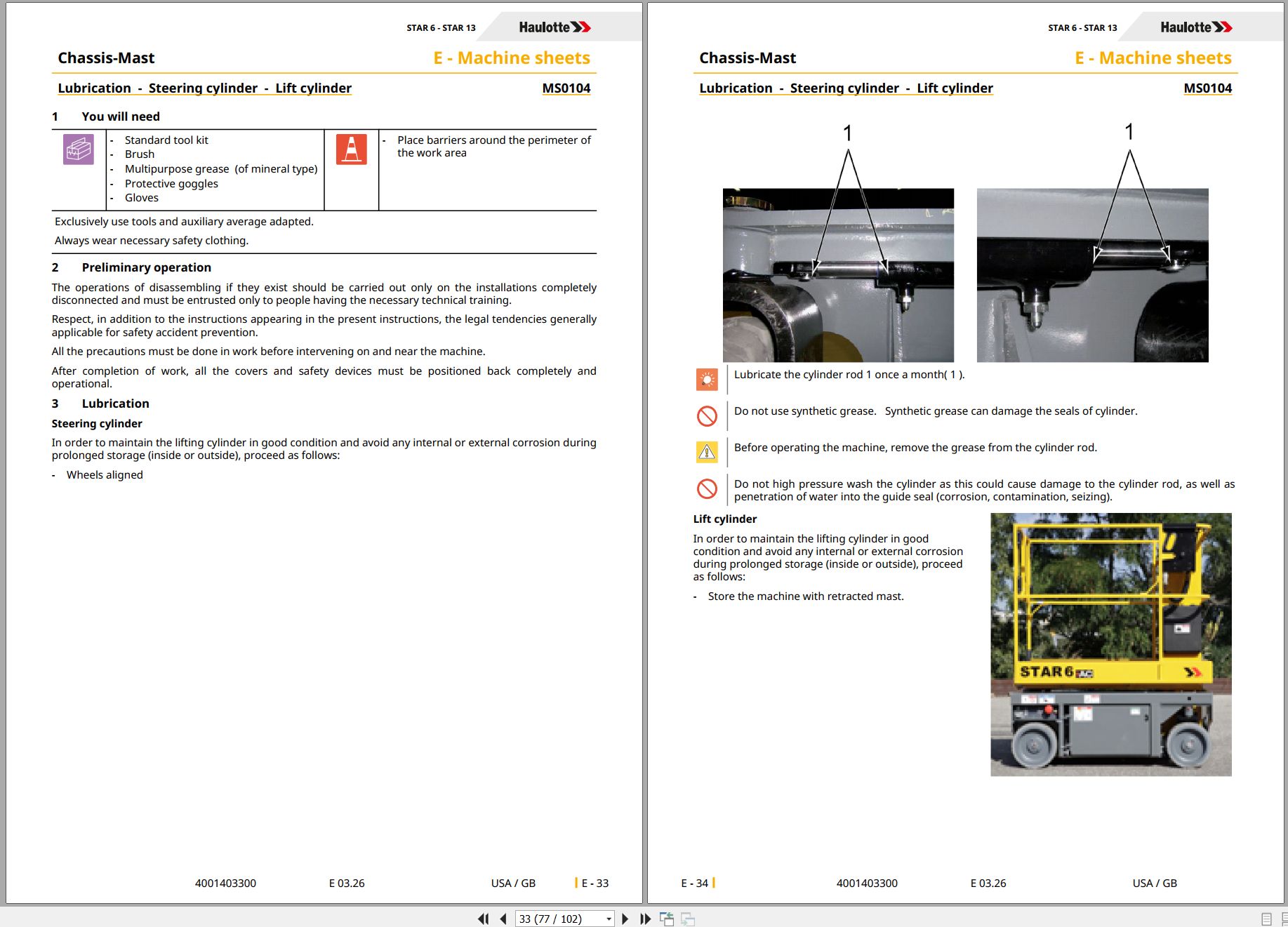Go to the first page
Viewport: 1288px width, 927px height.
click(483, 919)
